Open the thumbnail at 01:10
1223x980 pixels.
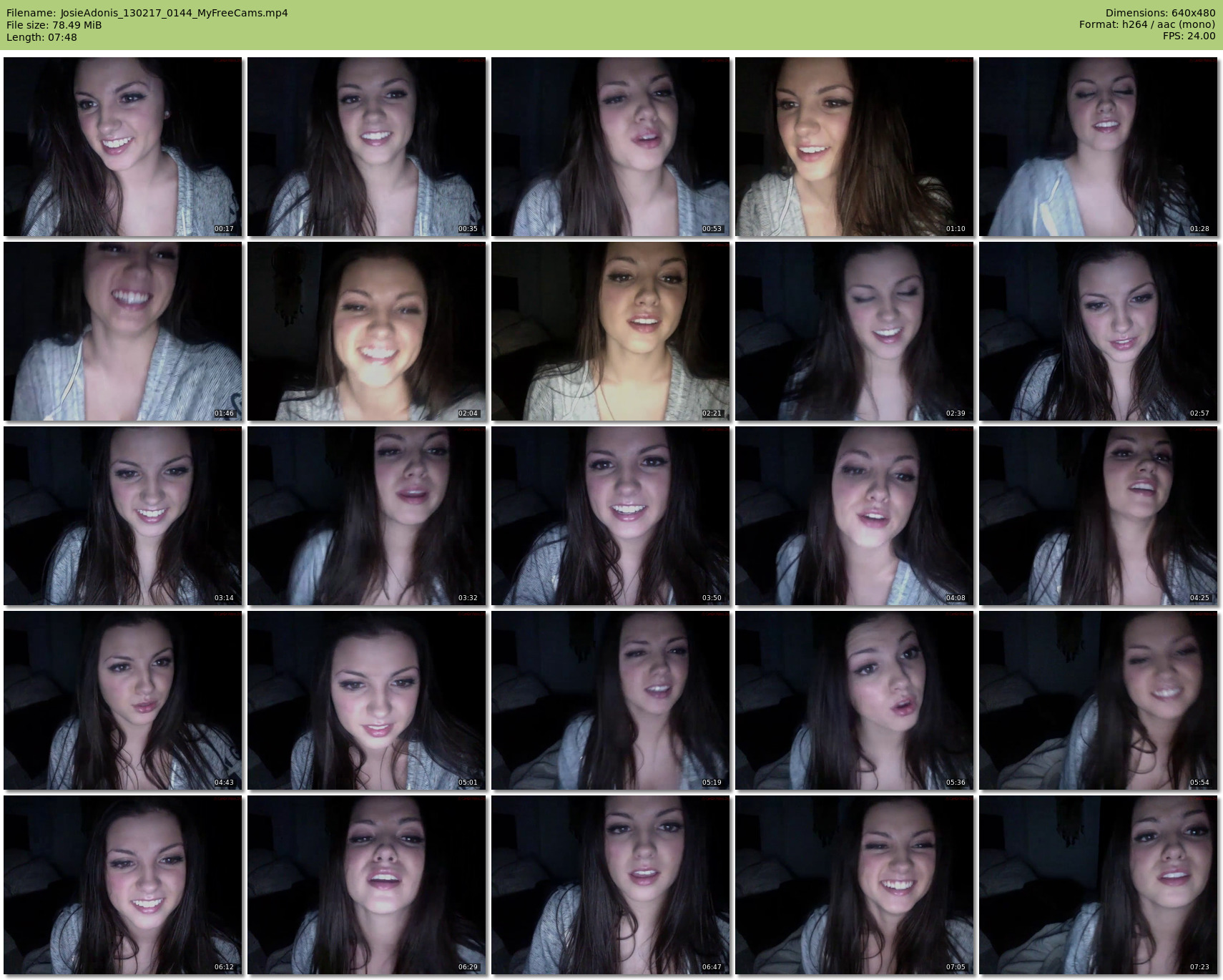tap(854, 147)
